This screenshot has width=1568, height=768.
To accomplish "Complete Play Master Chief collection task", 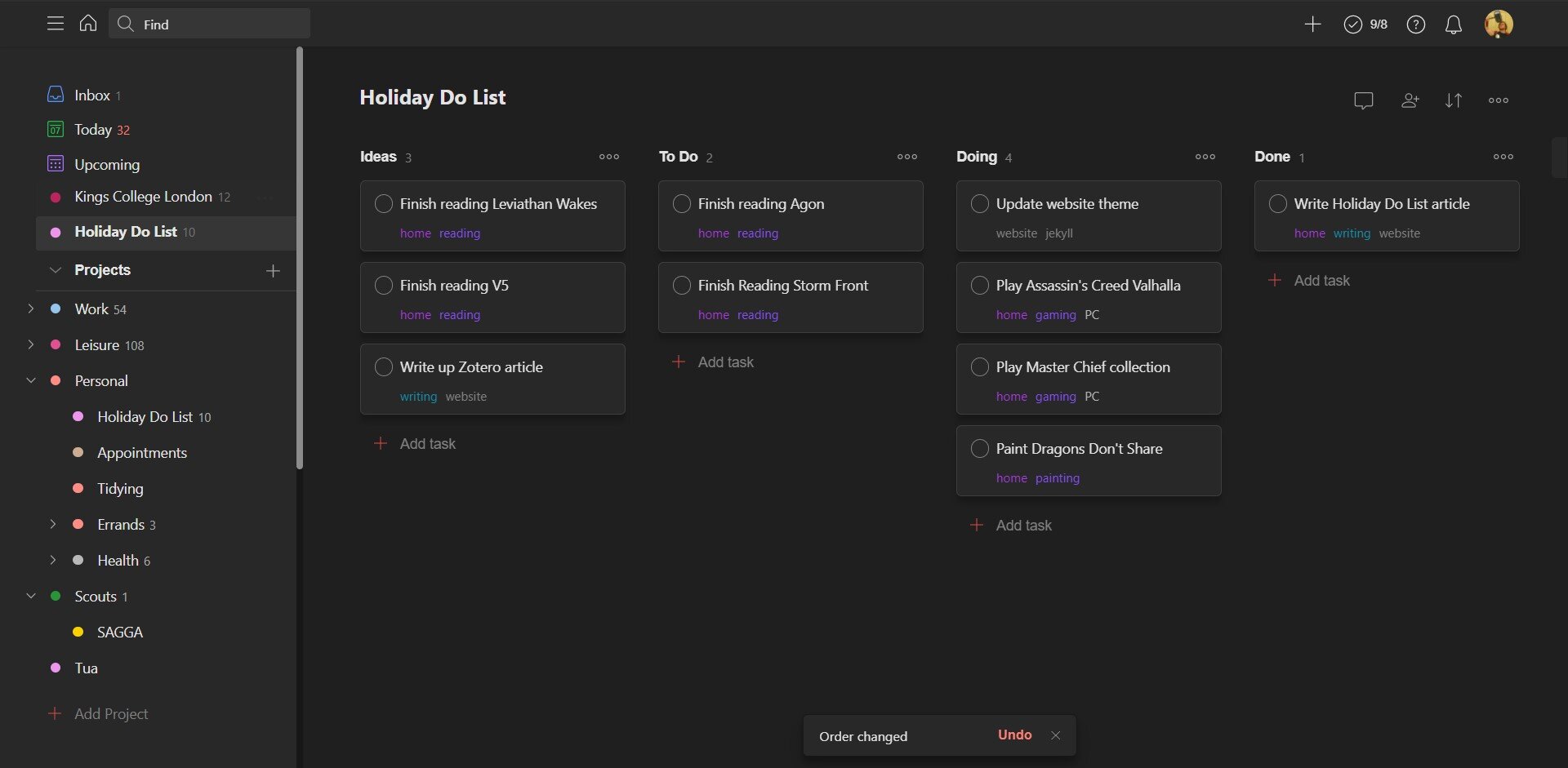I will tap(980, 367).
